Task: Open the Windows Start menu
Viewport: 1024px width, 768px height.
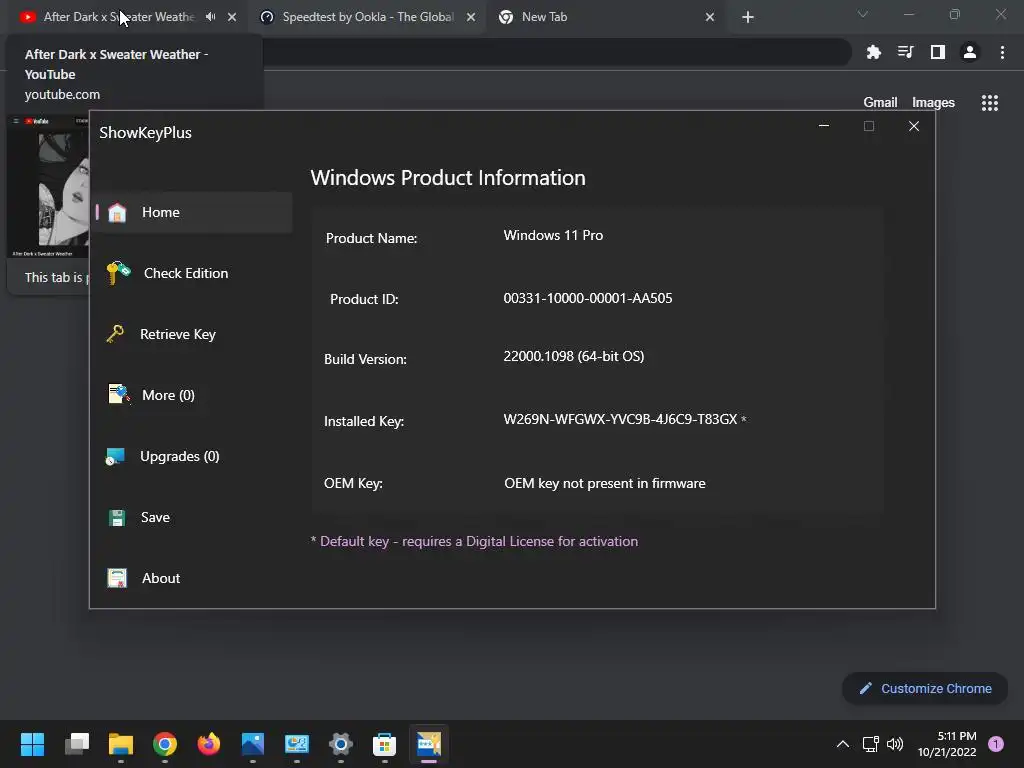Action: coord(32,744)
